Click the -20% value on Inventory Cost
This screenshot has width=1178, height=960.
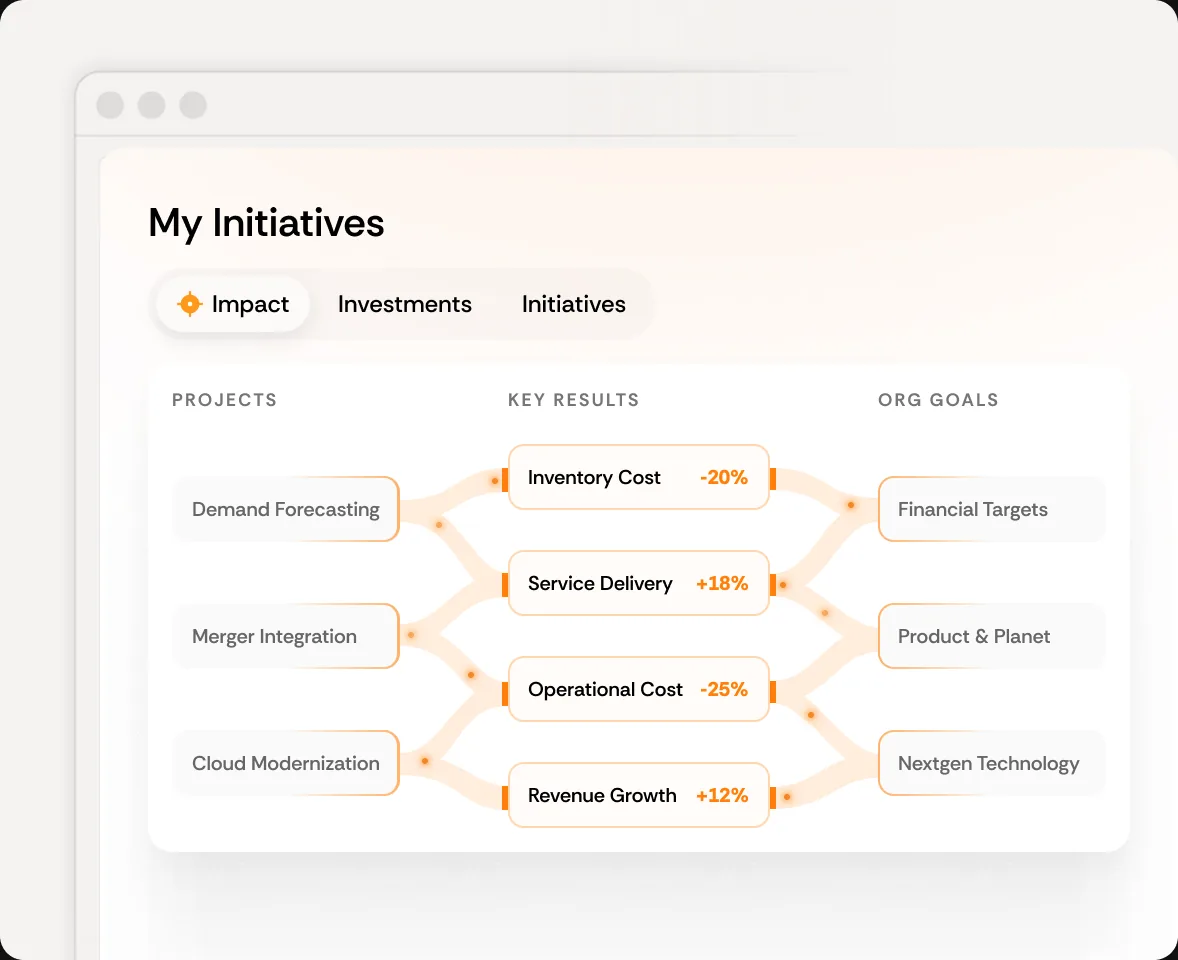pos(723,478)
